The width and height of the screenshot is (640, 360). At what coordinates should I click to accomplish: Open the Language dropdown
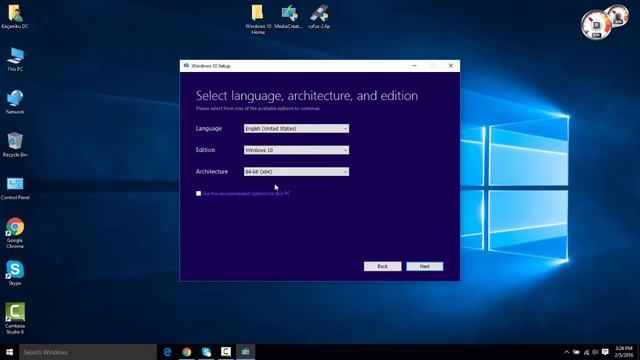point(296,129)
